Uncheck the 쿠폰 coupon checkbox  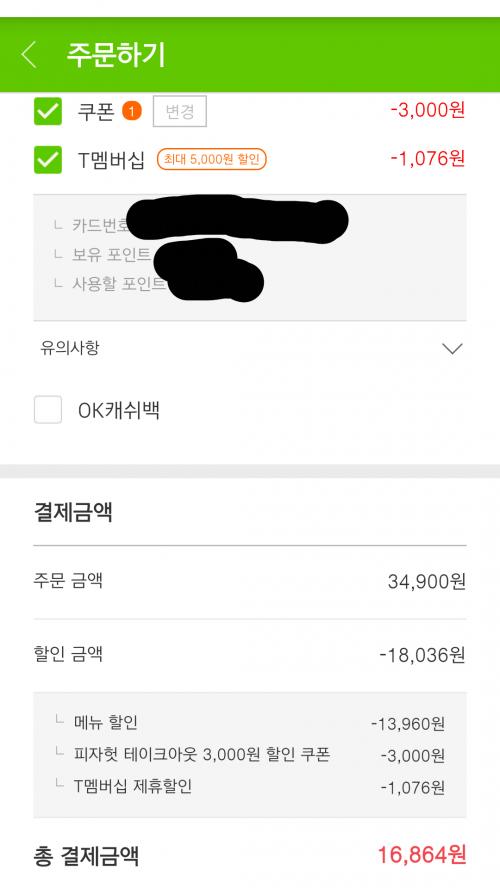[48, 111]
